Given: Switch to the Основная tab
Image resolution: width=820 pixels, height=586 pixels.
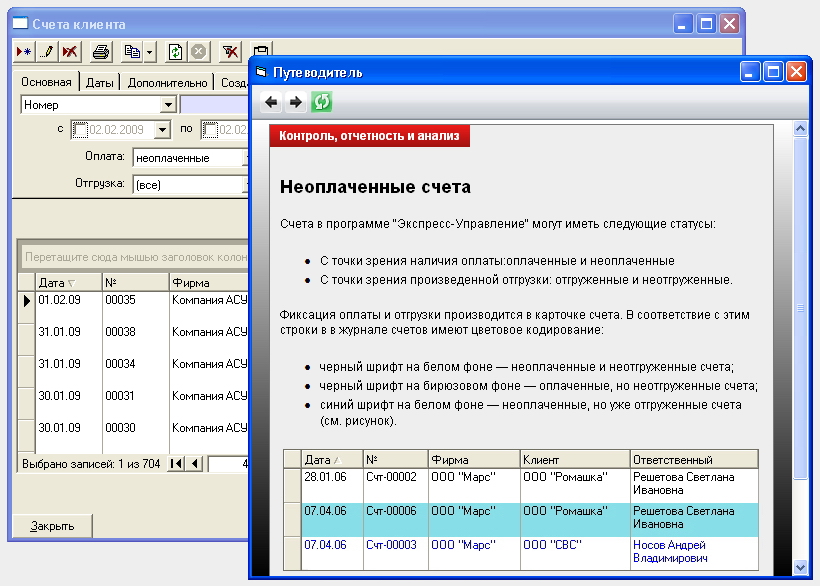Looking at the screenshot, I should click(x=46, y=82).
